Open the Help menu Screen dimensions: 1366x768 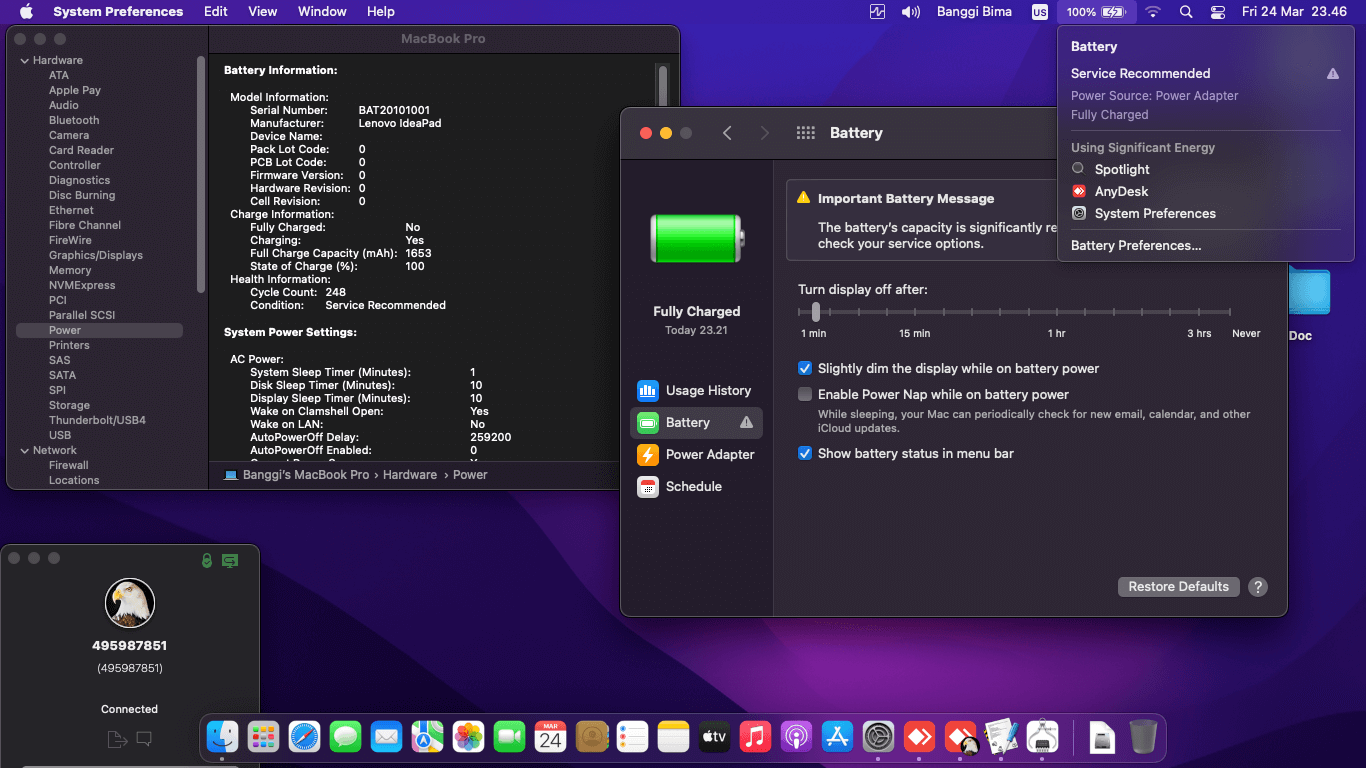(x=381, y=12)
